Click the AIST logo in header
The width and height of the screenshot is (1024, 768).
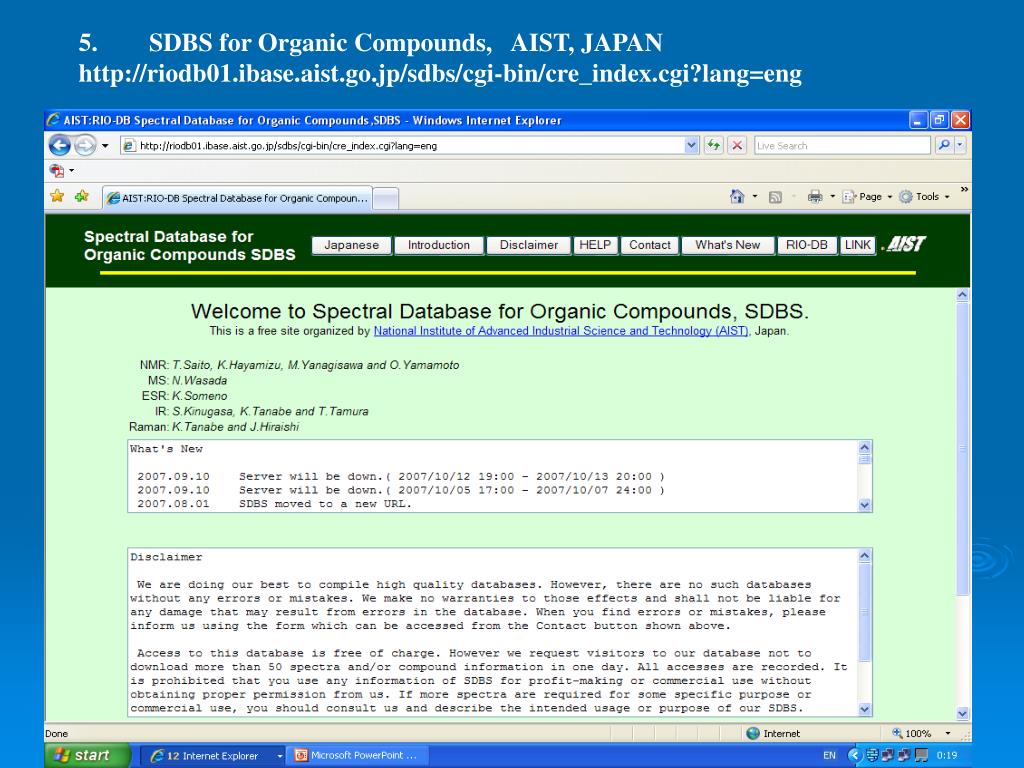904,244
